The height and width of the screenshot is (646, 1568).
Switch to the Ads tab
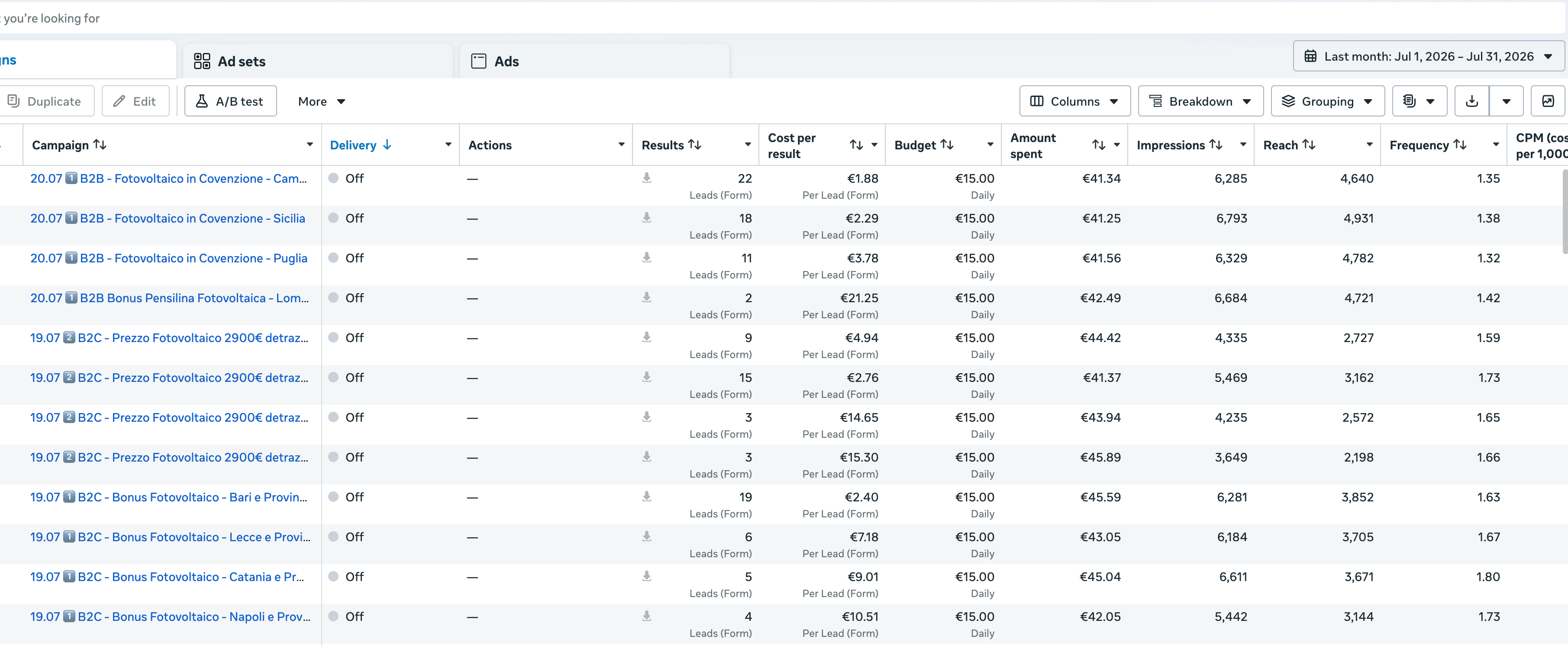594,61
